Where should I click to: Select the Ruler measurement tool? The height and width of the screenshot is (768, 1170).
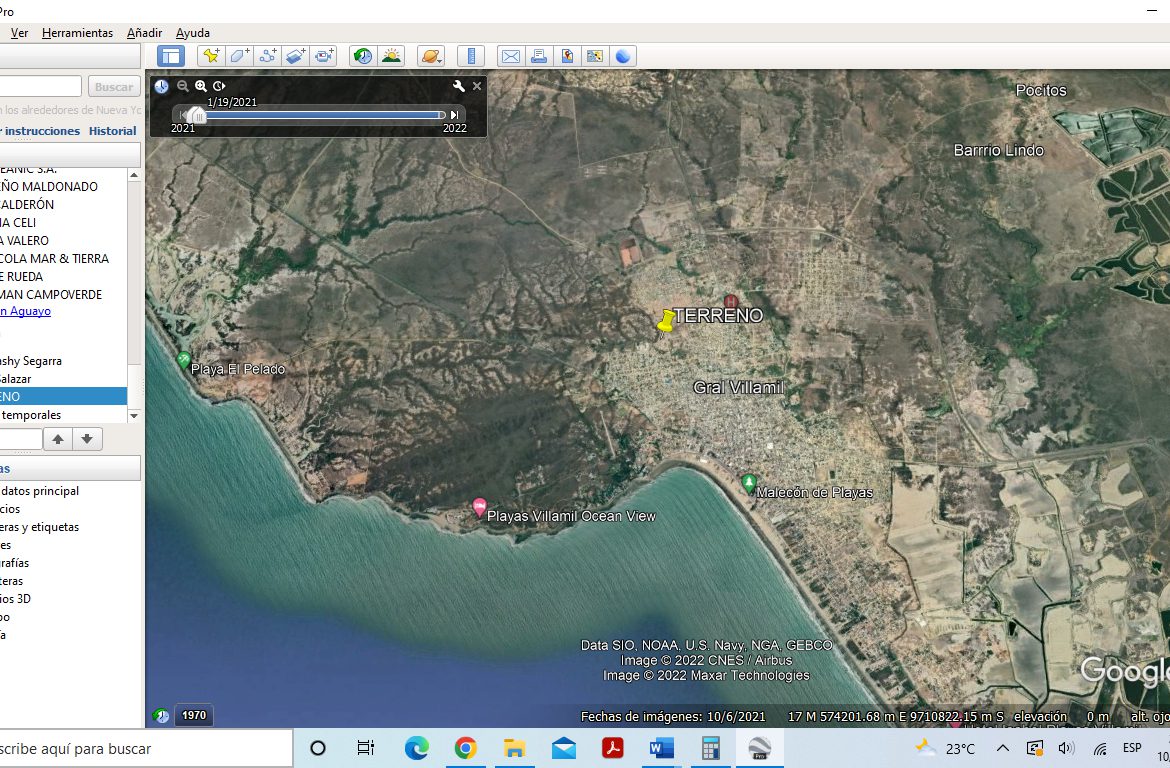point(471,56)
